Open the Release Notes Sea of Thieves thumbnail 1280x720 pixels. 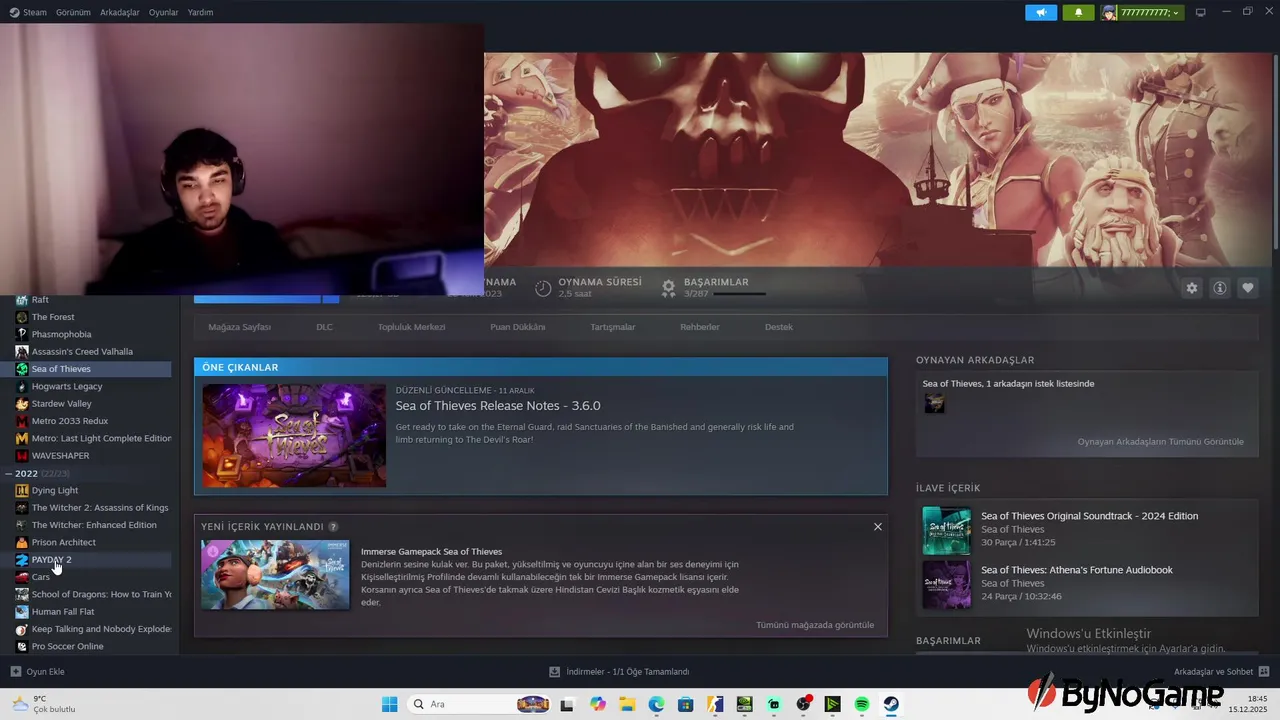pos(294,435)
